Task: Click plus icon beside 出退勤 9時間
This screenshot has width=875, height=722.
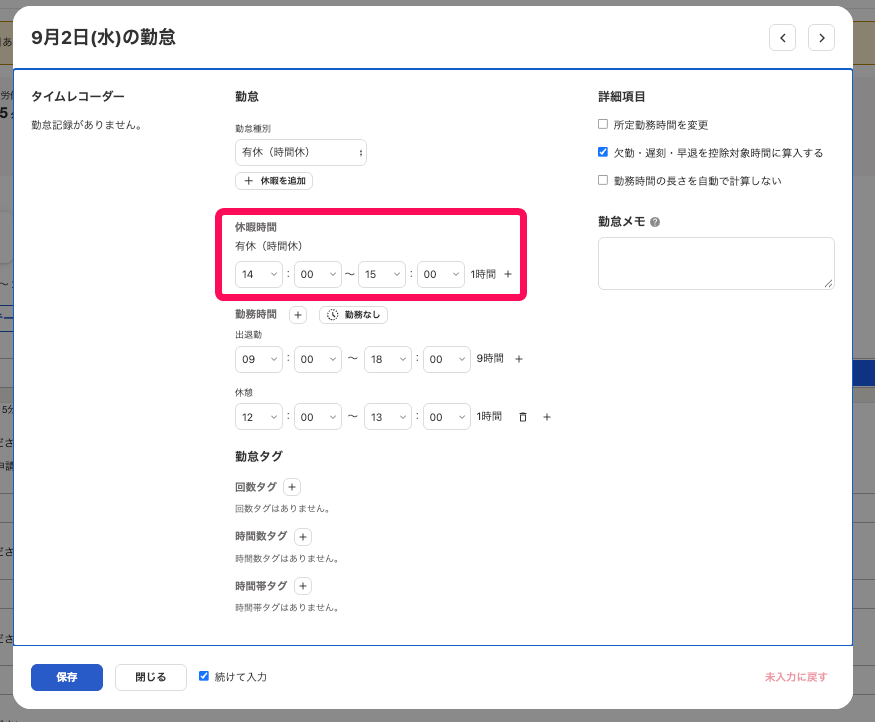Action: [x=519, y=359]
